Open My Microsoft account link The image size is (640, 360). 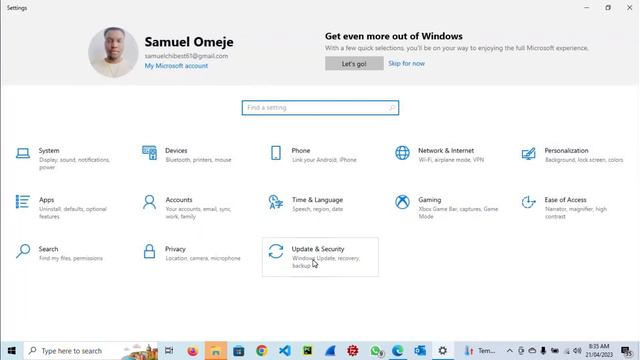(x=176, y=66)
